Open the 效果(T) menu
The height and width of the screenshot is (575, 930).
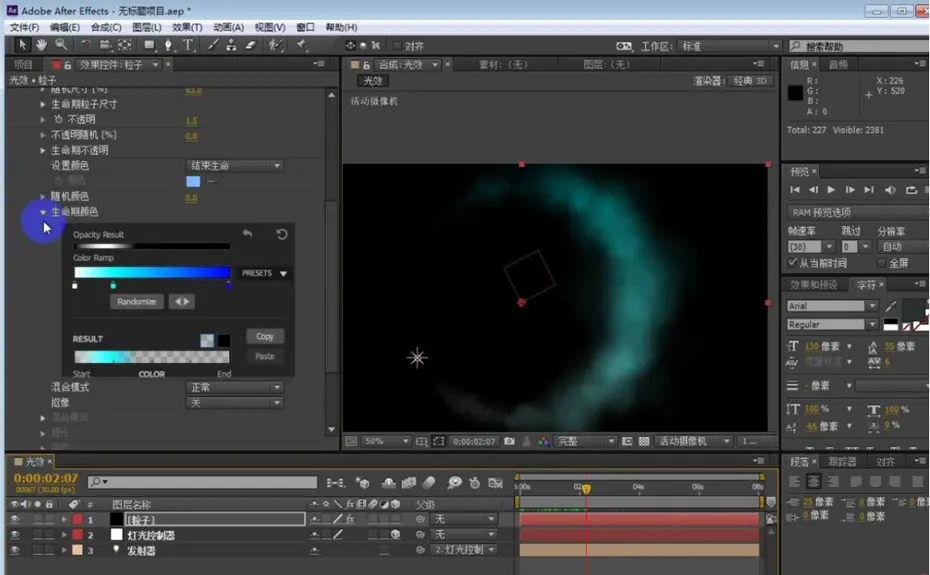click(187, 27)
